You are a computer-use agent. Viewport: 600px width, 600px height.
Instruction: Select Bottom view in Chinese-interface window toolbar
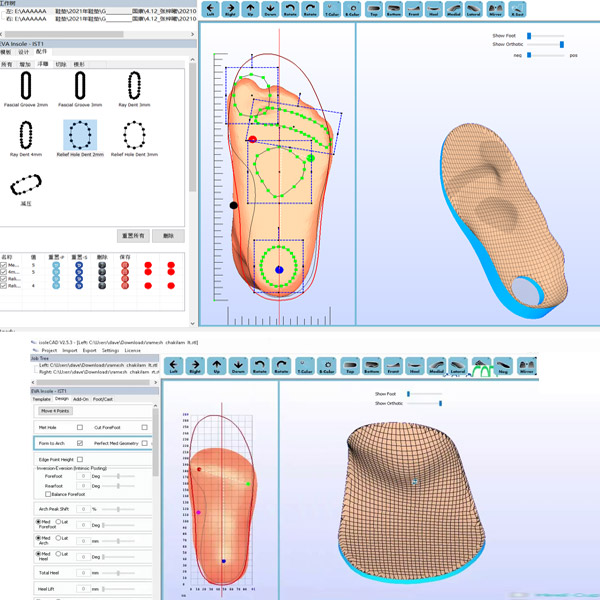click(x=394, y=9)
